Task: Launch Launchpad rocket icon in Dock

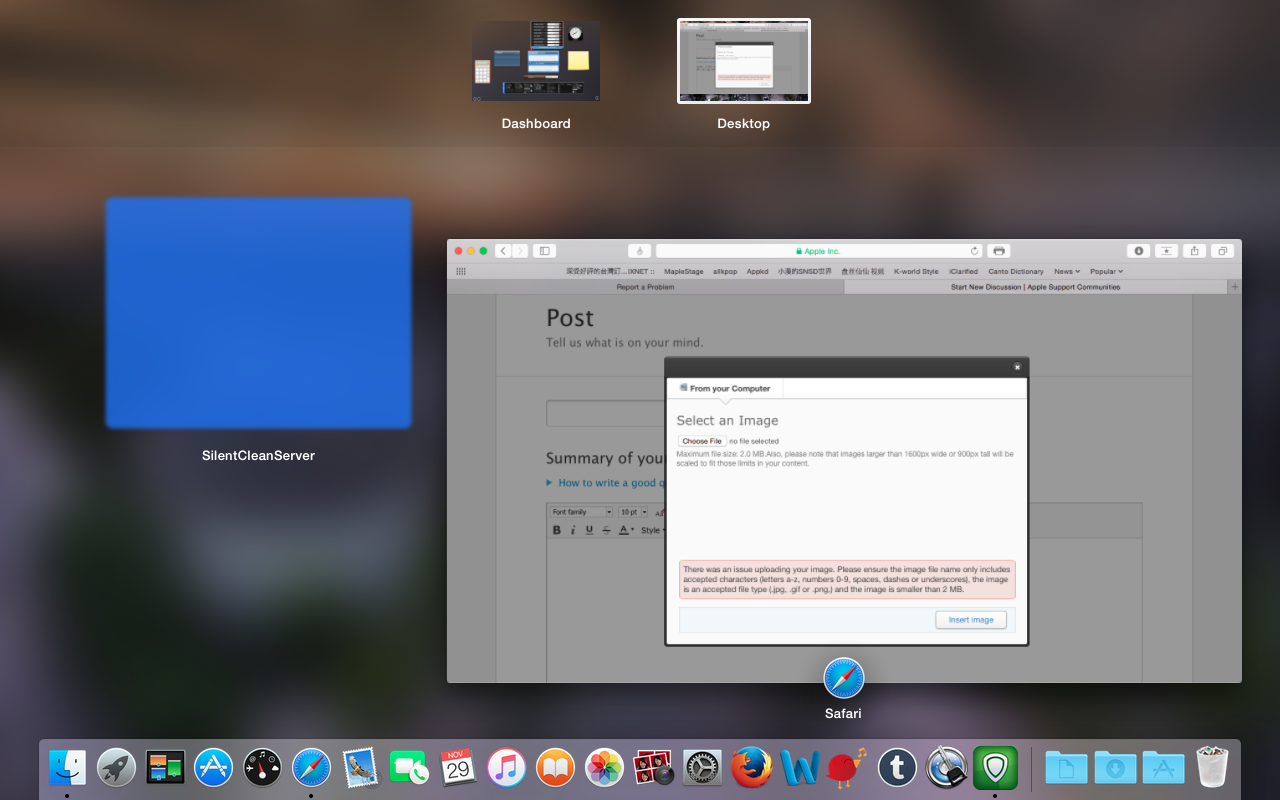Action: [x=116, y=768]
